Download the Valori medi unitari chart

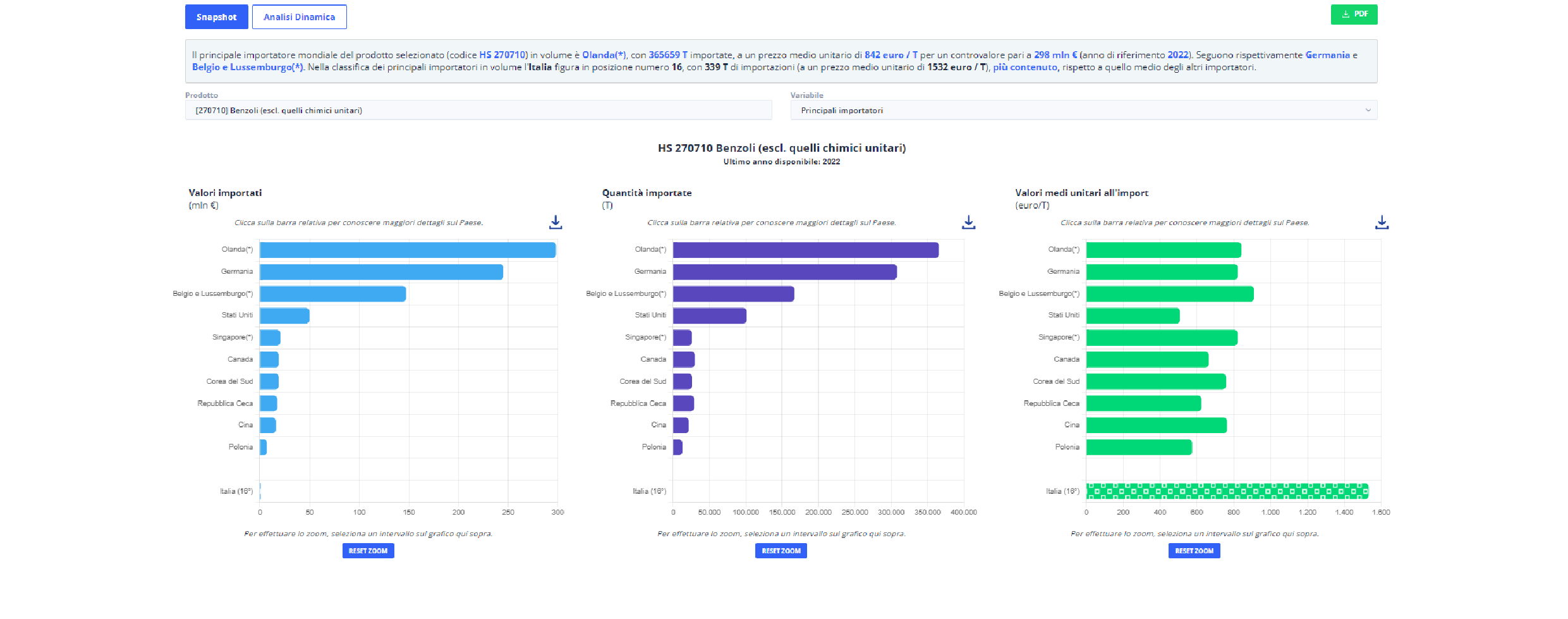pos(1382,222)
